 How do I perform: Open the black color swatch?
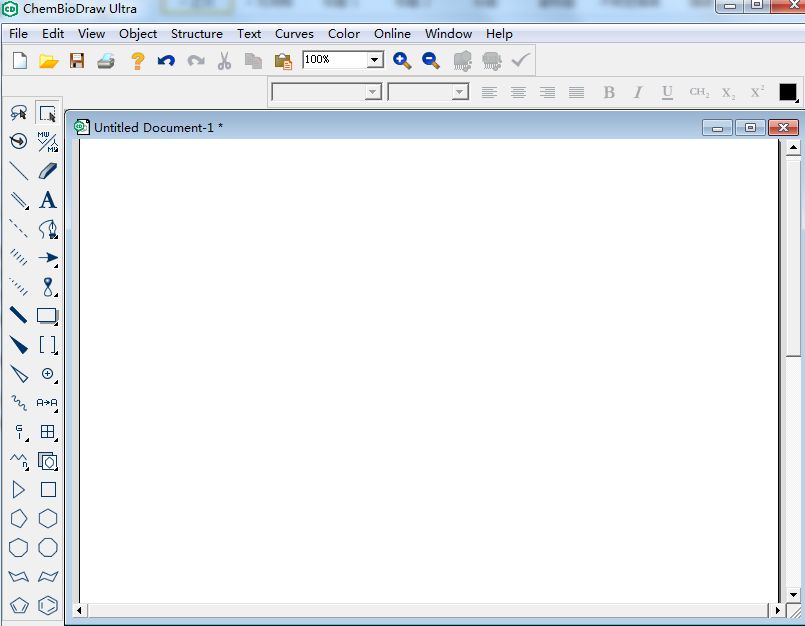[x=788, y=92]
